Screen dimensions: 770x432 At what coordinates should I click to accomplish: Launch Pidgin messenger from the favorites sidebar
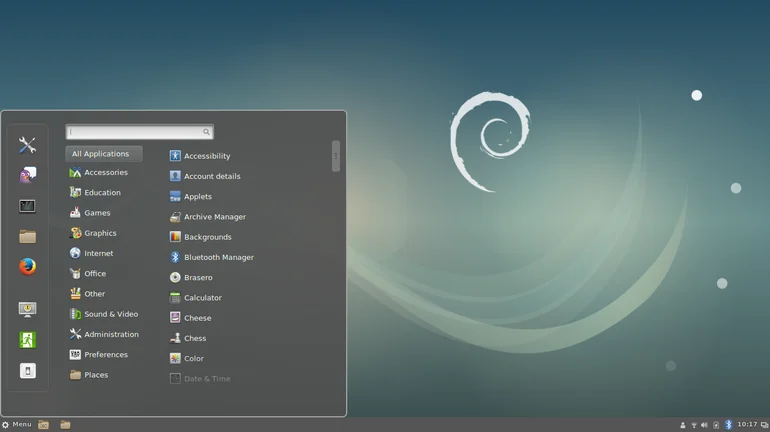pyautogui.click(x=27, y=176)
